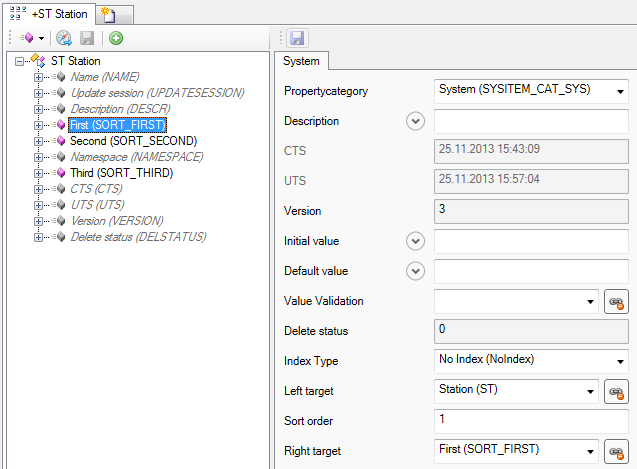Screen dimensions: 637x469
Task: Click the refresh icon in left toolbar
Action: [x=64, y=38]
